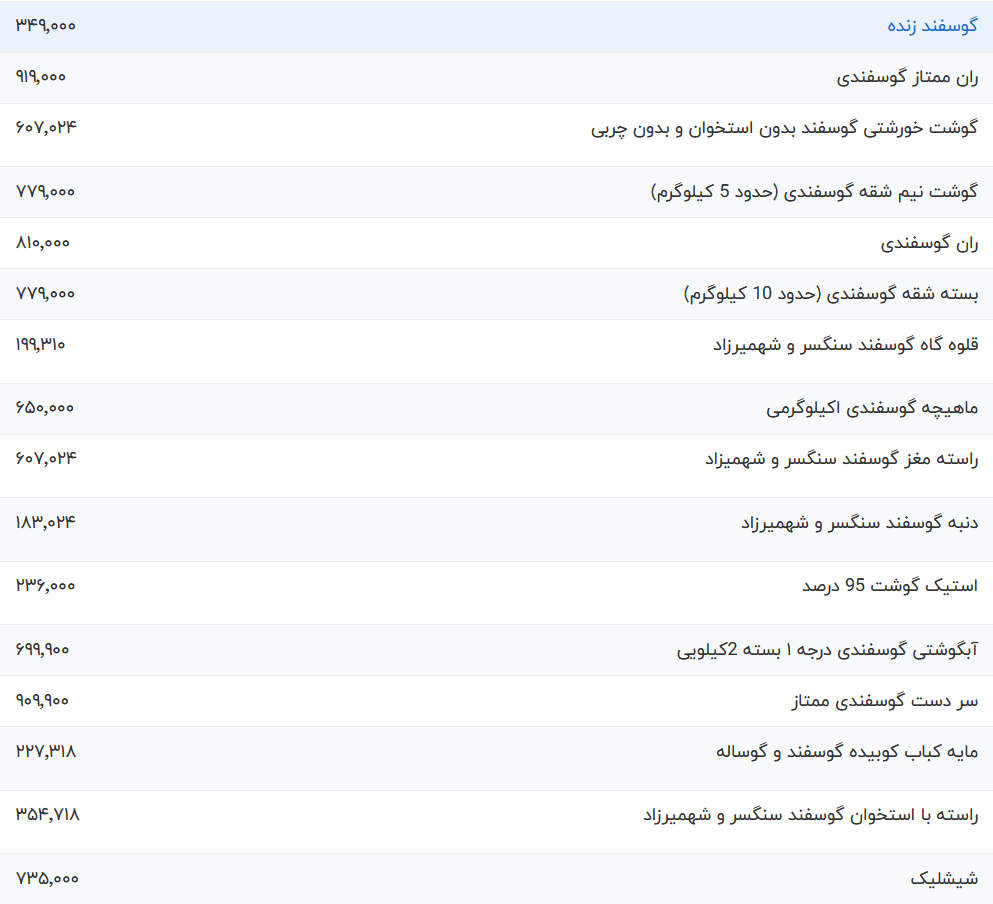Click the price ۷۷۹,۰۰۰ for half-carcass
Screen dimensions: 993x904
[45, 191]
